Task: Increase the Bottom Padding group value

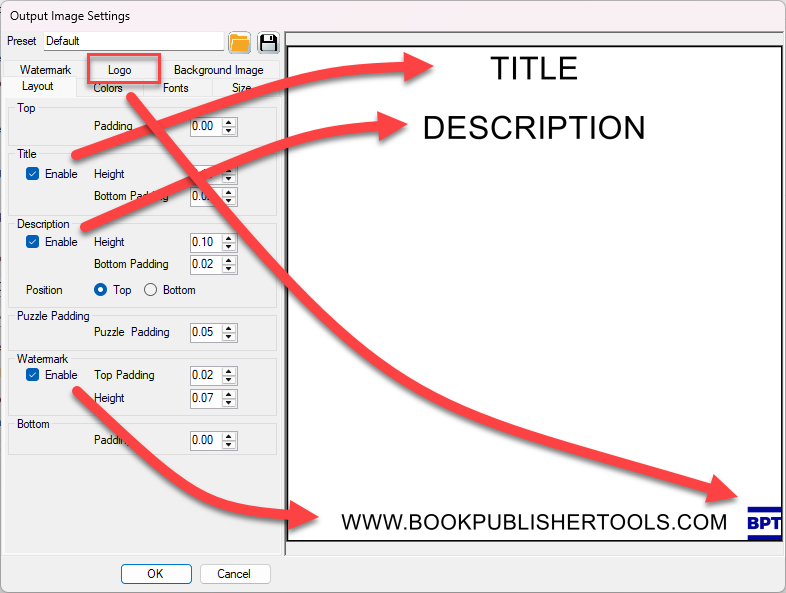Action: pos(229,436)
